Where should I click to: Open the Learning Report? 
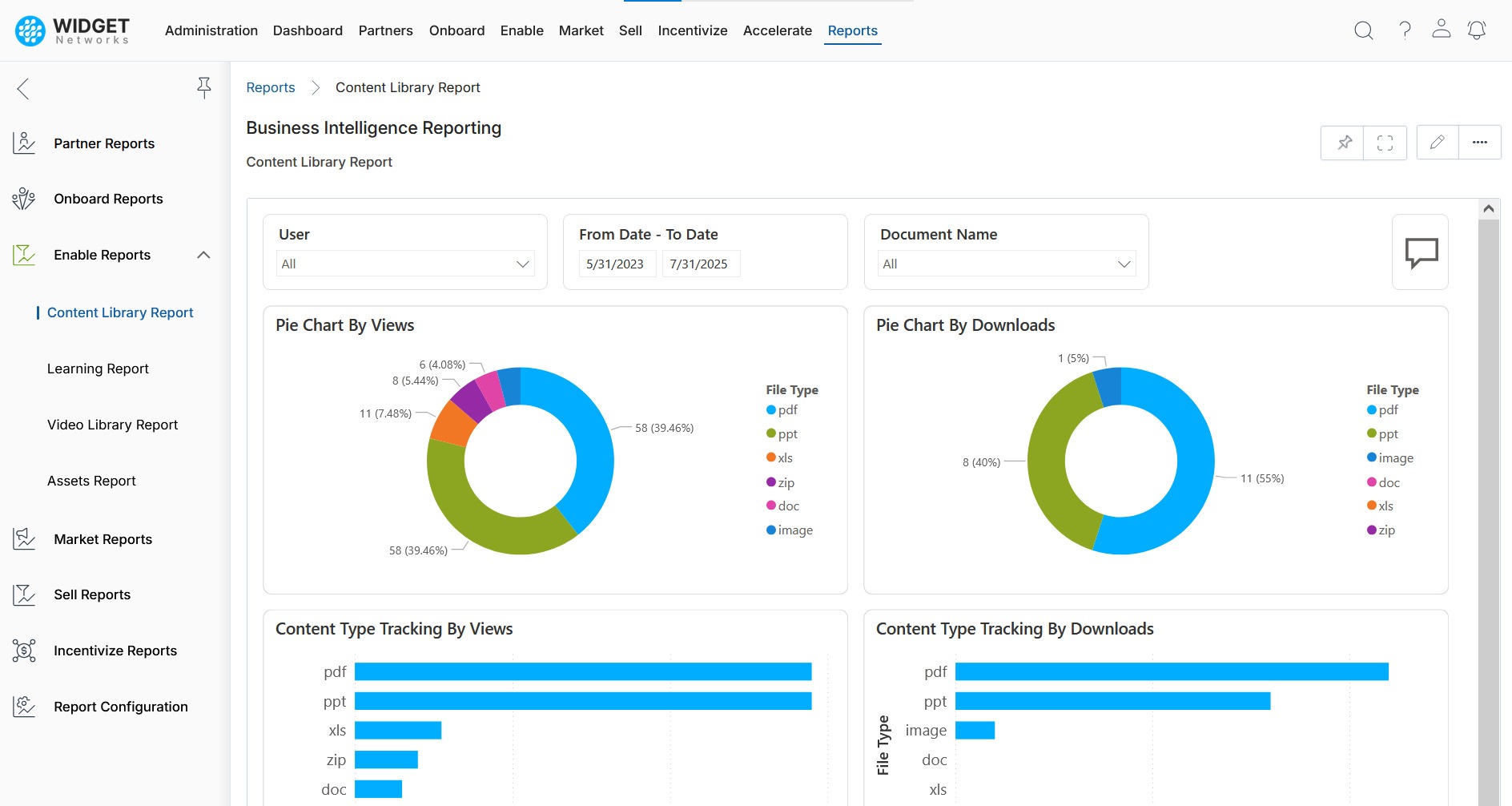point(98,369)
